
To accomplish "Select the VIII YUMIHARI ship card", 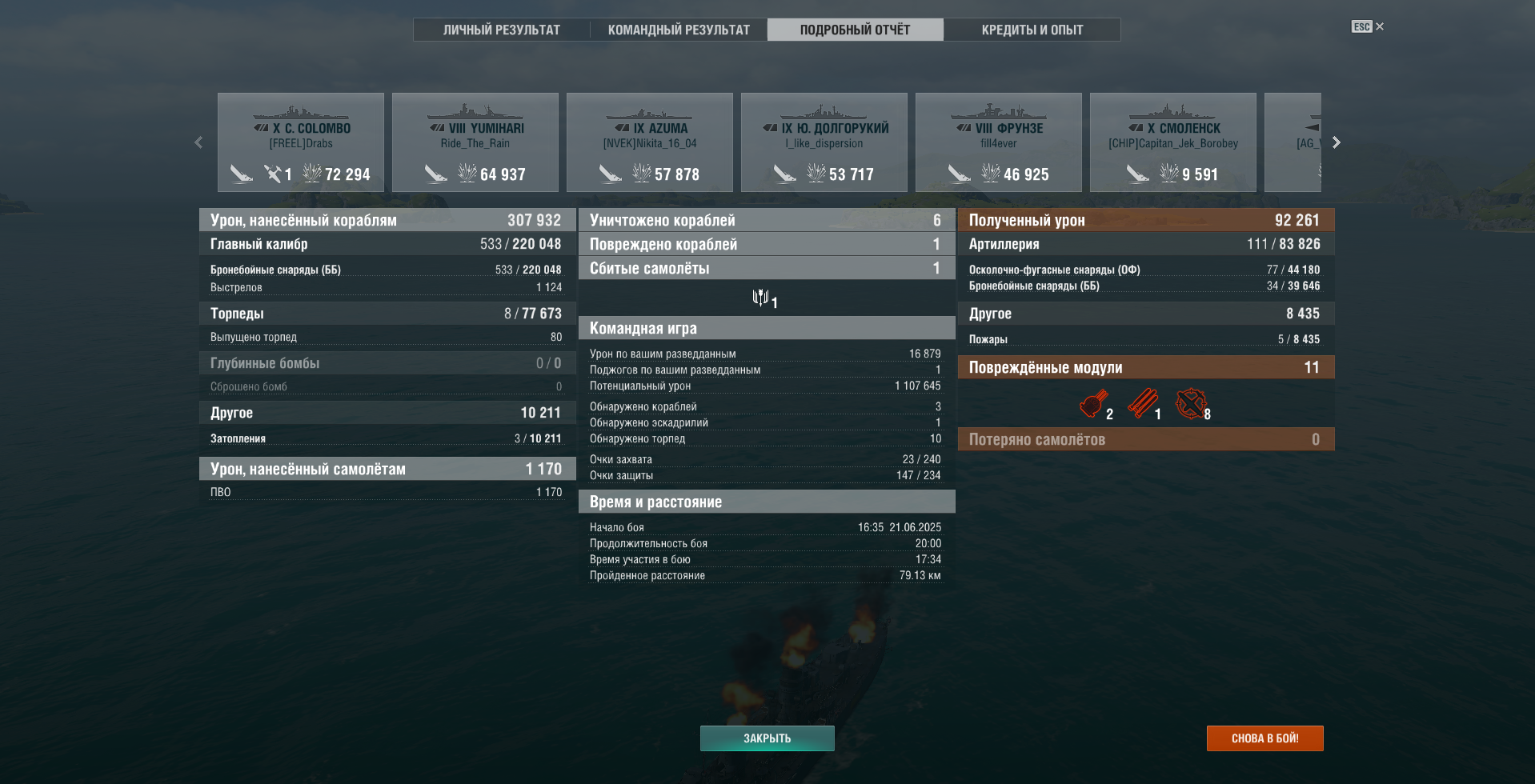I will [x=475, y=142].
